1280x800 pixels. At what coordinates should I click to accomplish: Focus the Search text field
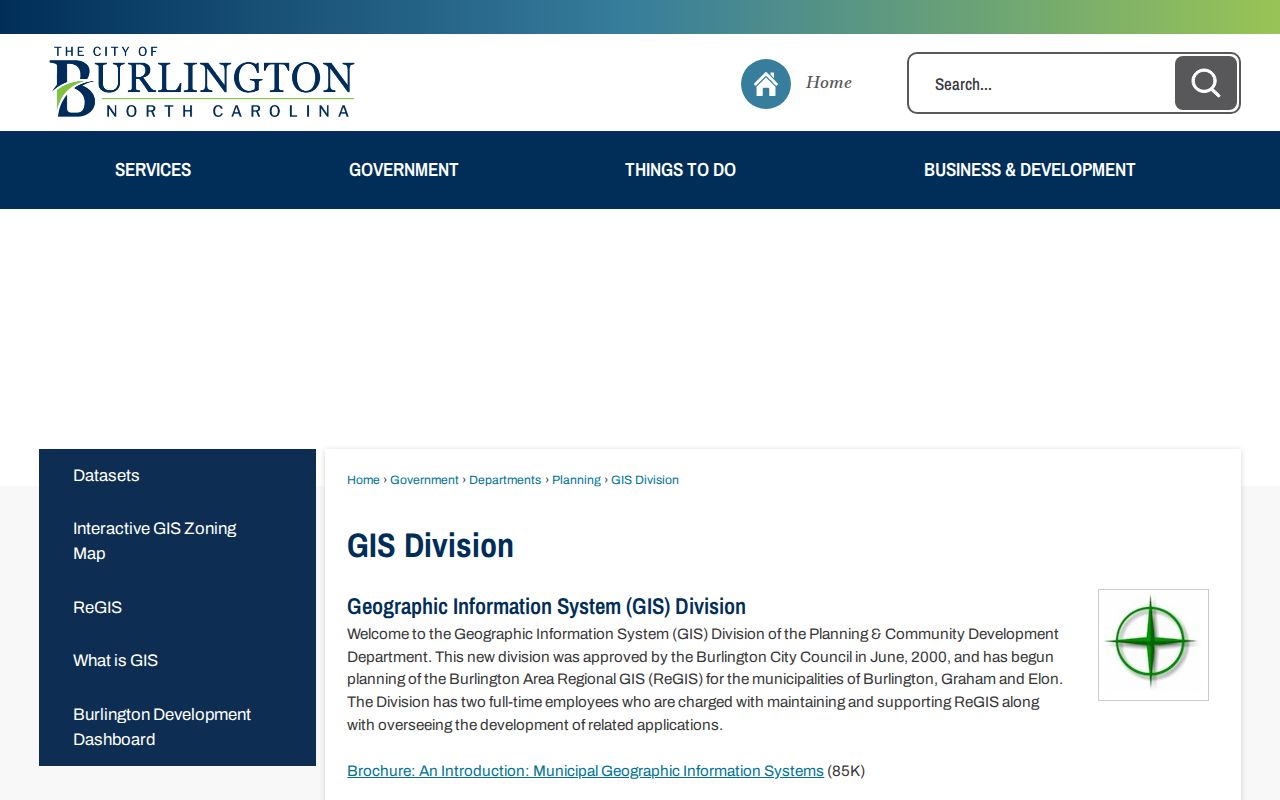pyautogui.click(x=1042, y=83)
